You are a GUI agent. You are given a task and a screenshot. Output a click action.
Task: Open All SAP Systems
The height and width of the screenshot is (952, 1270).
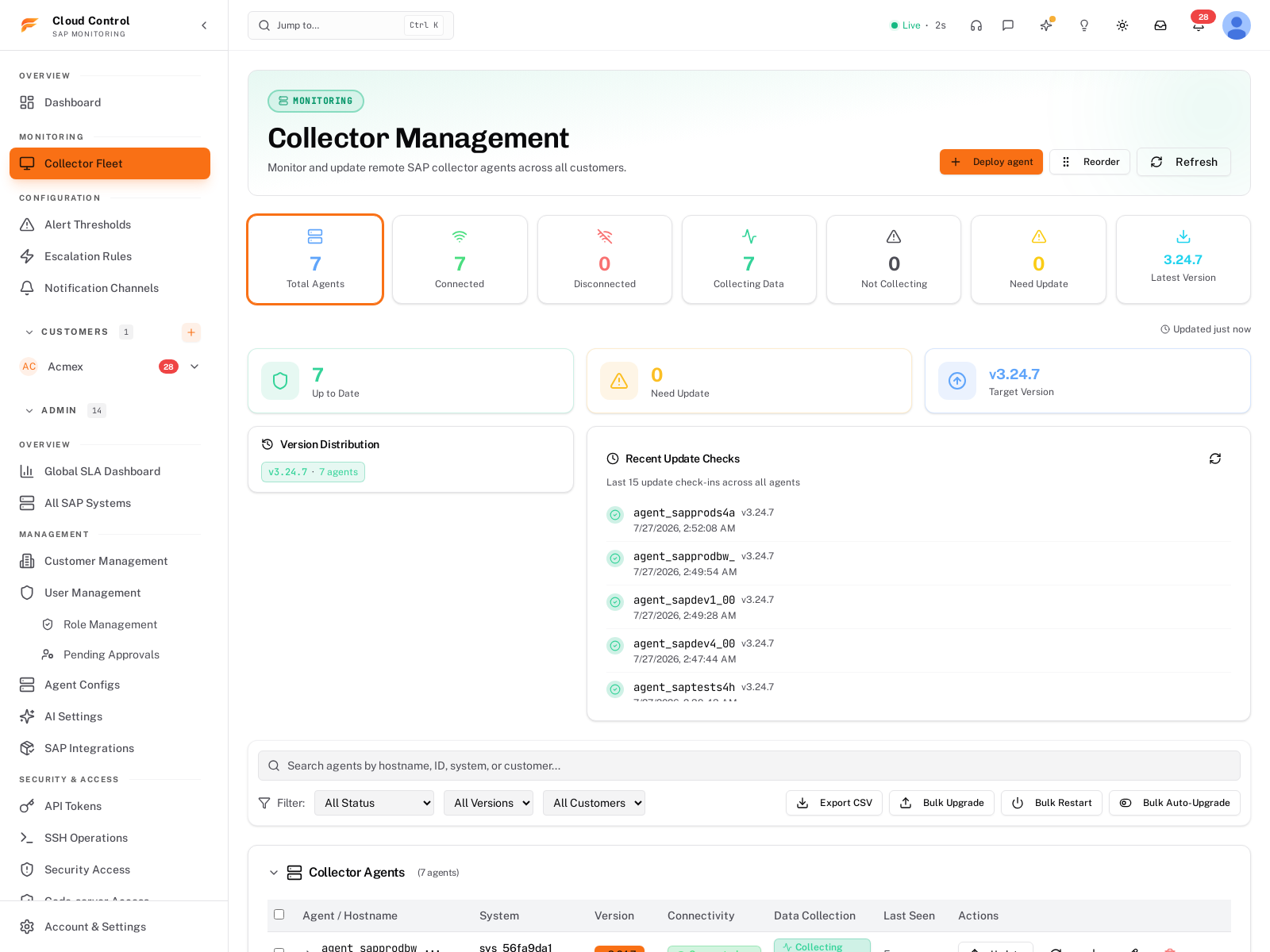coord(110,503)
